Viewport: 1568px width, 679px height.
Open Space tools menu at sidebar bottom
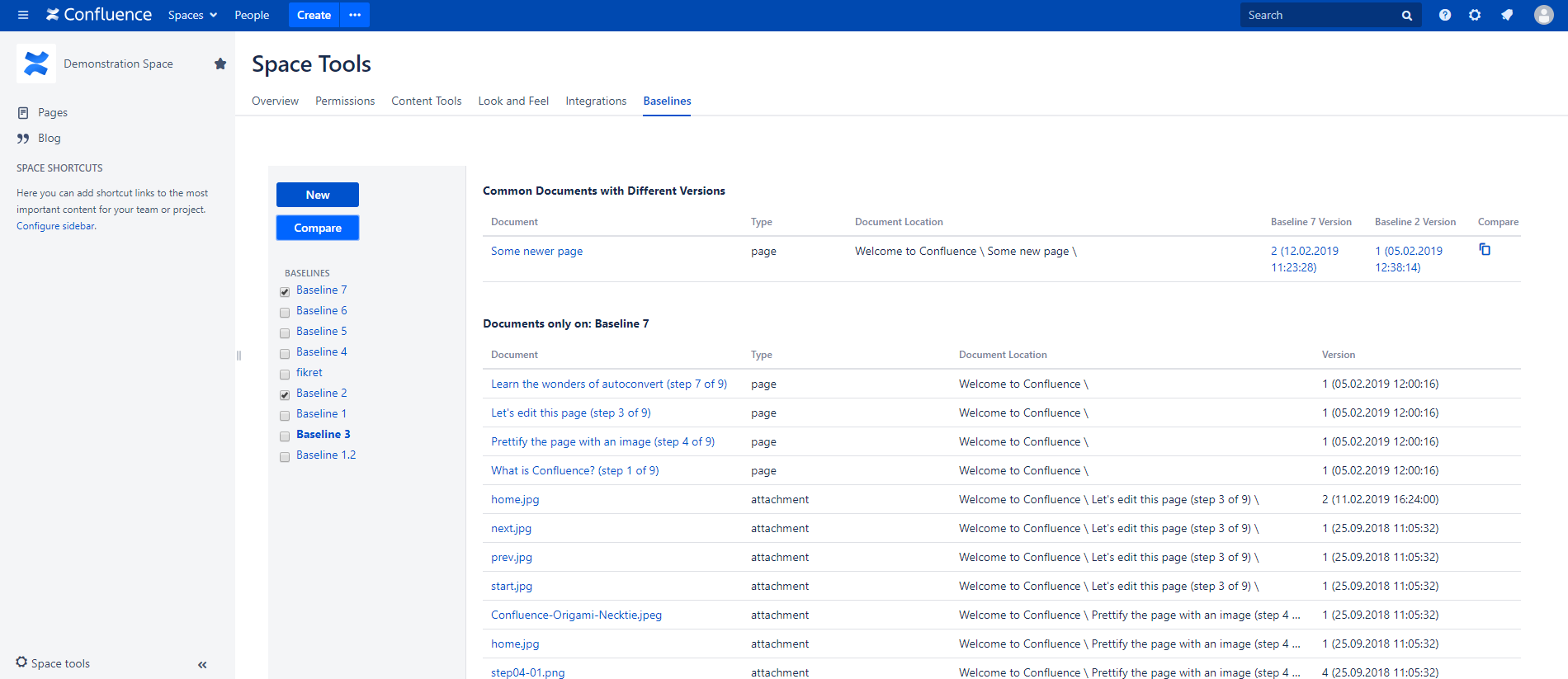53,663
